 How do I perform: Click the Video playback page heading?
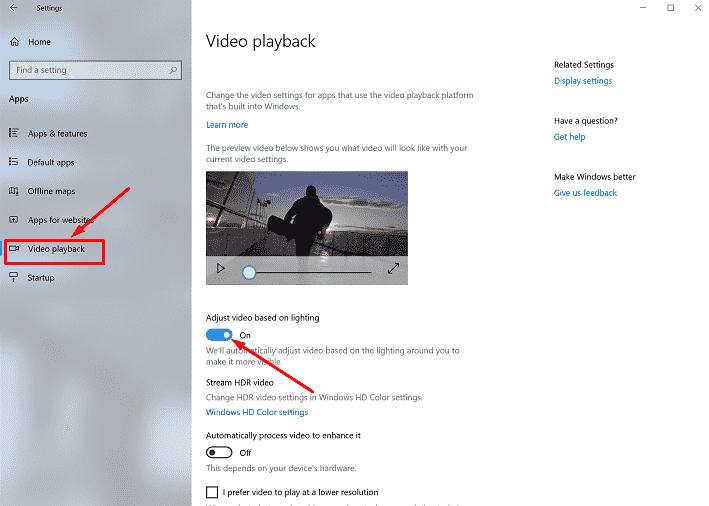(260, 42)
